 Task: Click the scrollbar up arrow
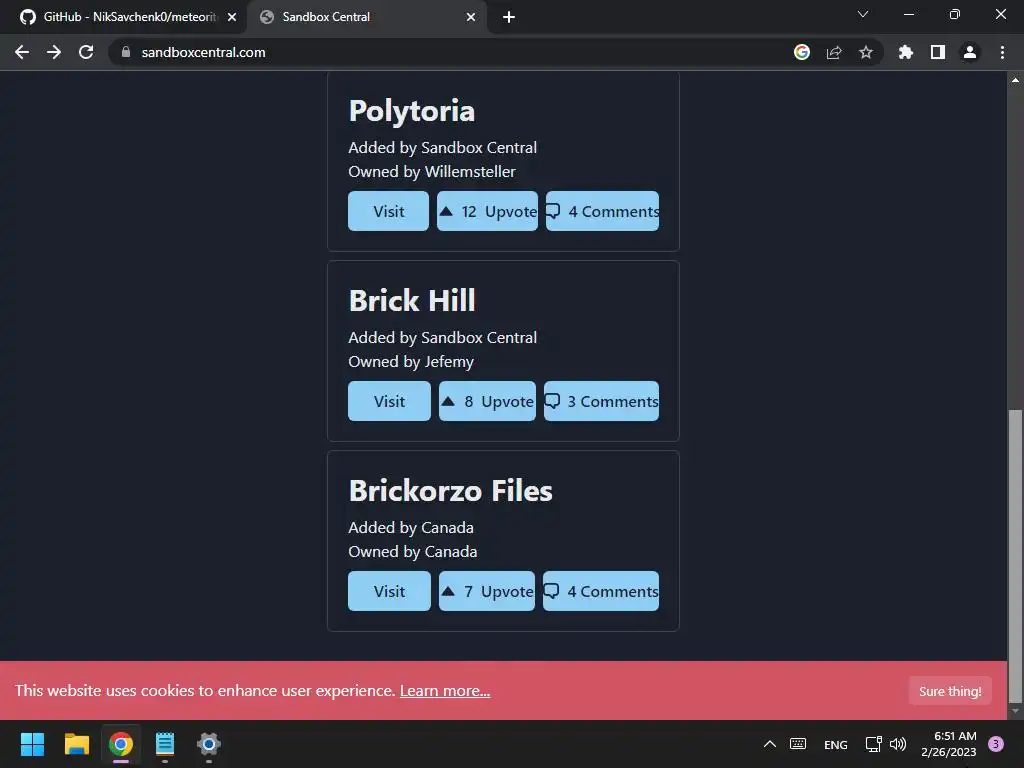(1015, 80)
